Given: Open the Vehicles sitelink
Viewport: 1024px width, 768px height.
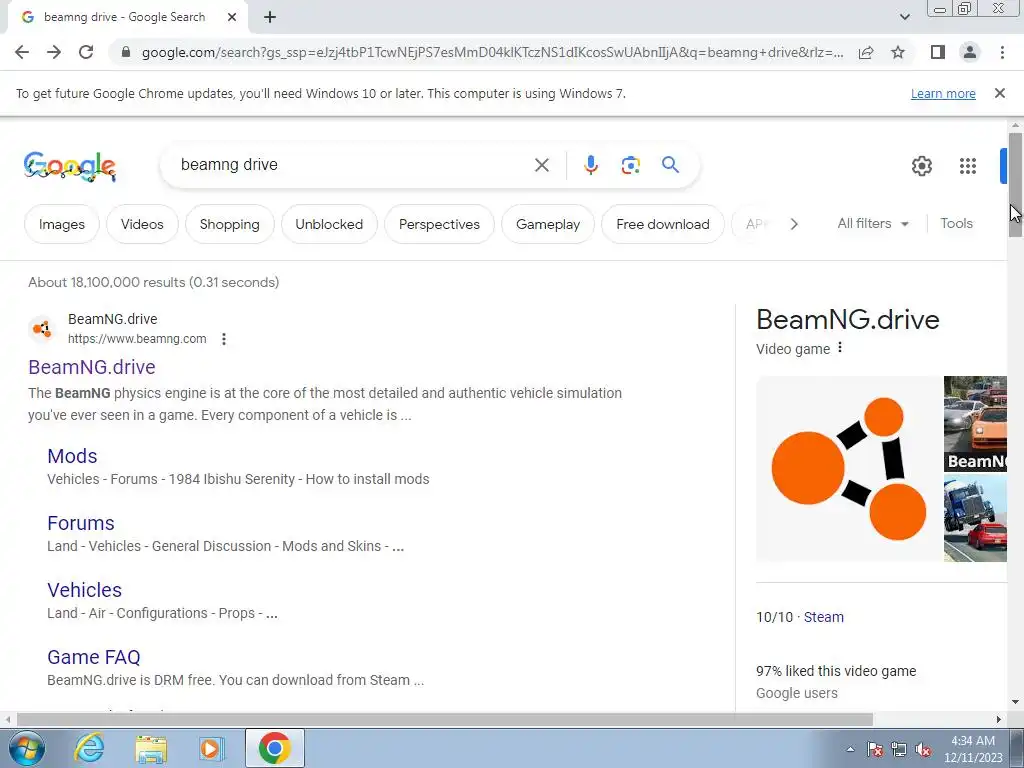Looking at the screenshot, I should click(84, 590).
